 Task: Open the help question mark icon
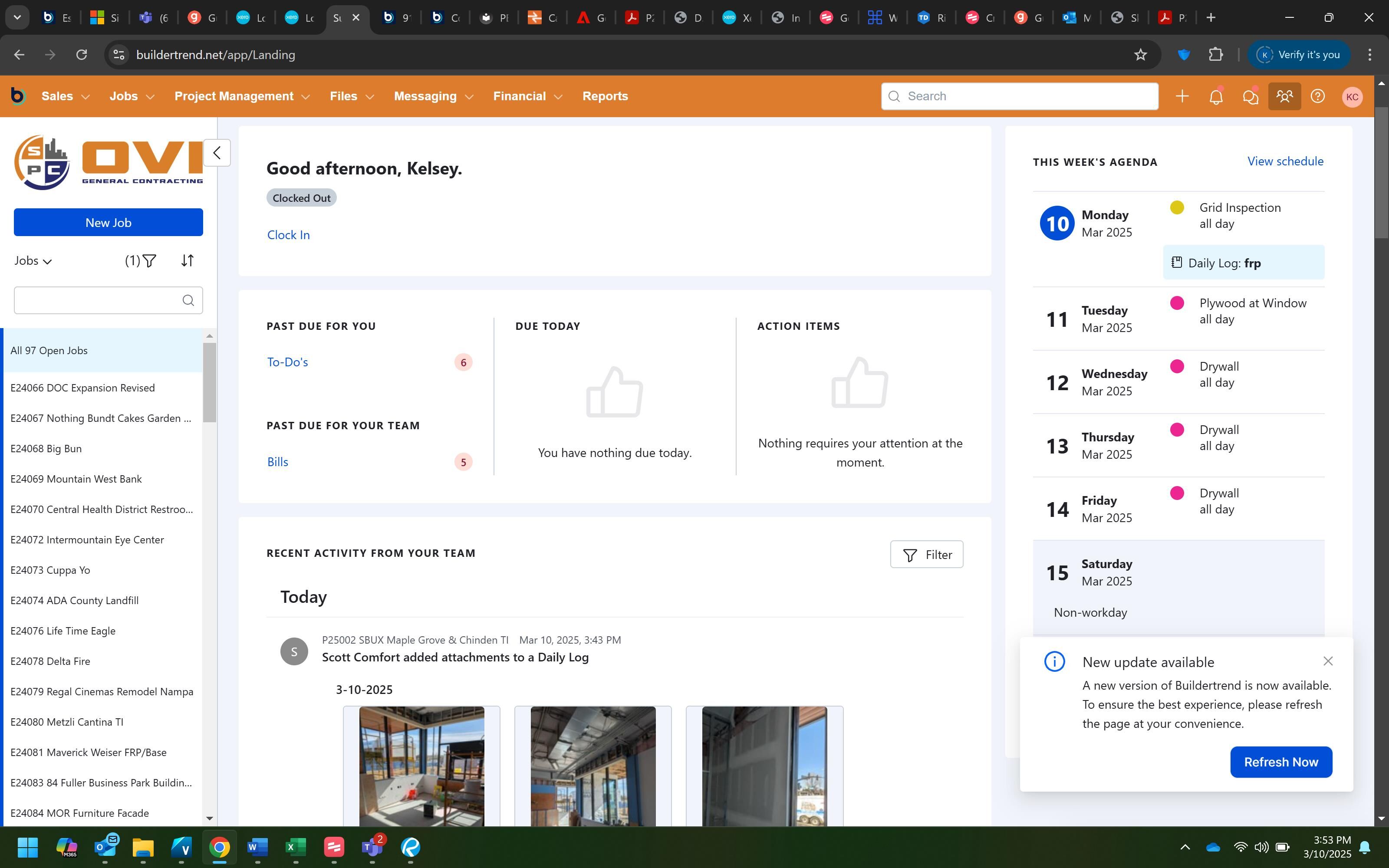click(1318, 96)
